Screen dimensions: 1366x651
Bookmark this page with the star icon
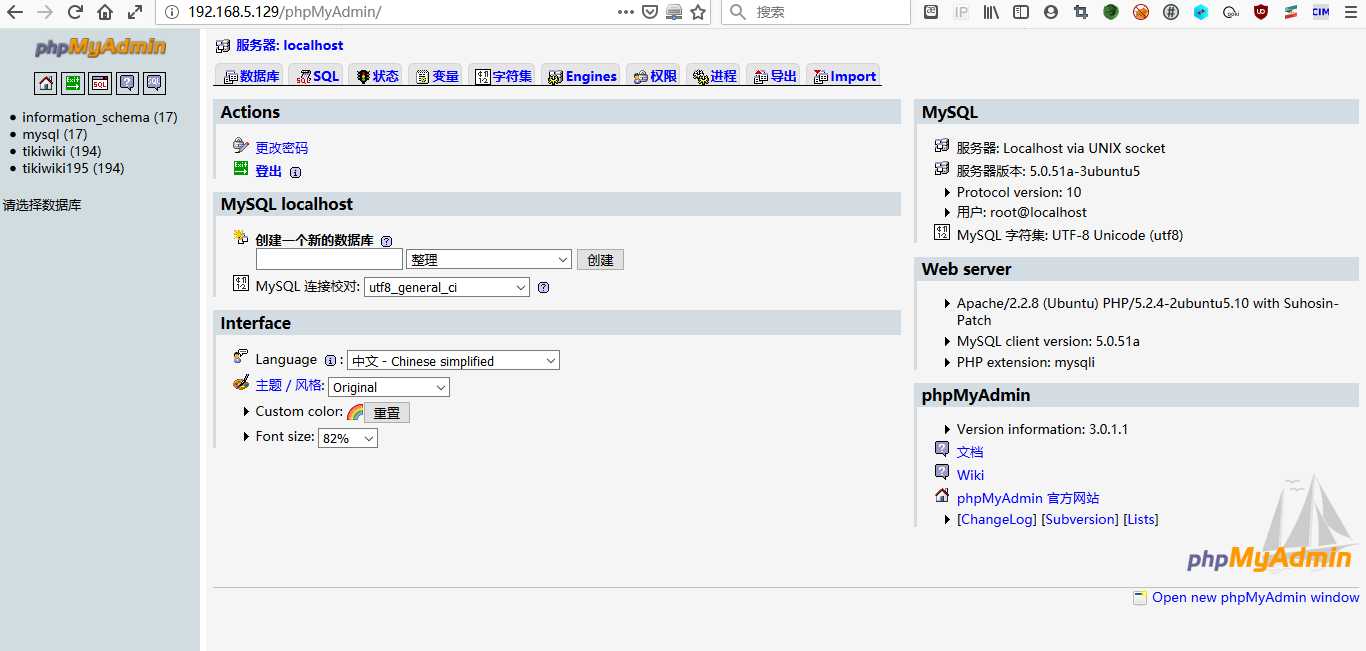(x=698, y=12)
